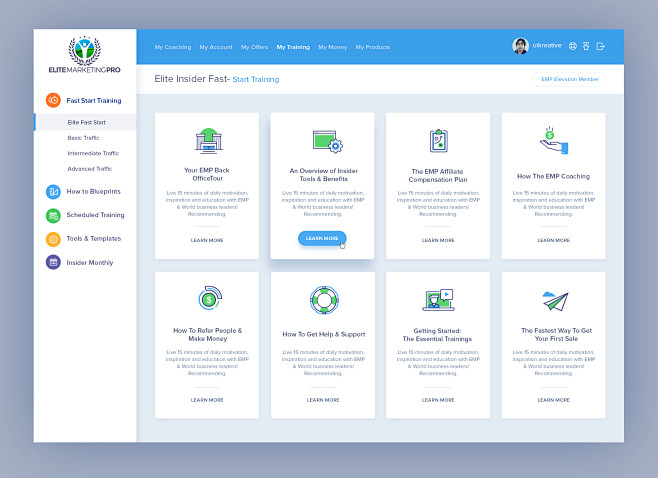Select the My Training tab
This screenshot has height=478, width=658.
293,47
